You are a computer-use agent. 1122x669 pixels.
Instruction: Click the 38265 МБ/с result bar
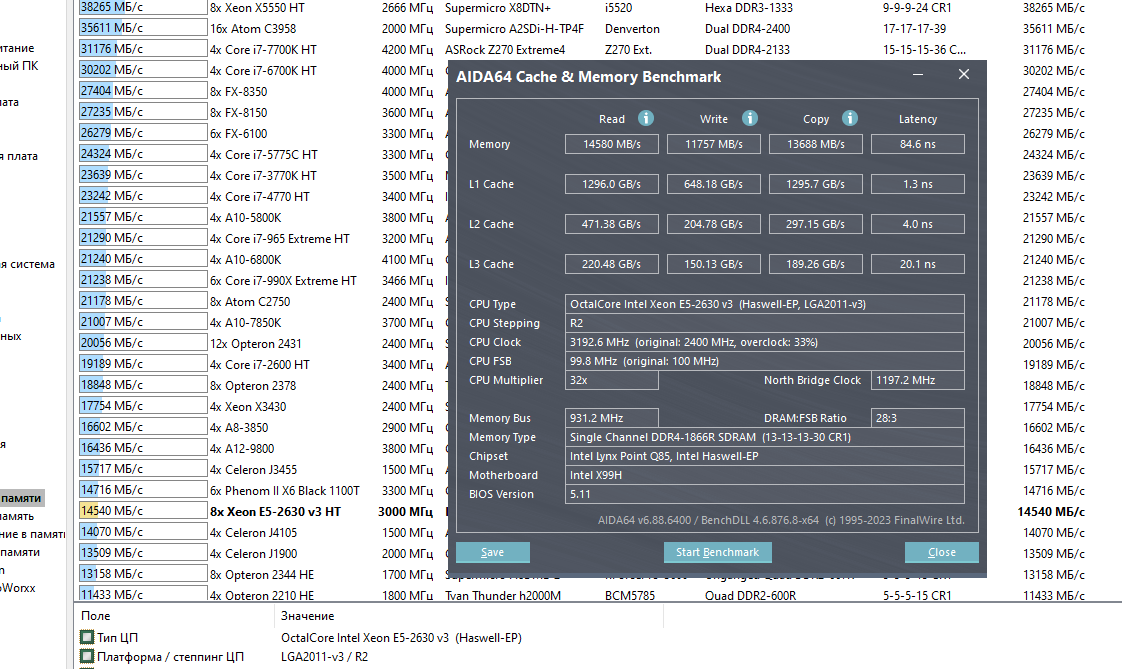(x=142, y=7)
